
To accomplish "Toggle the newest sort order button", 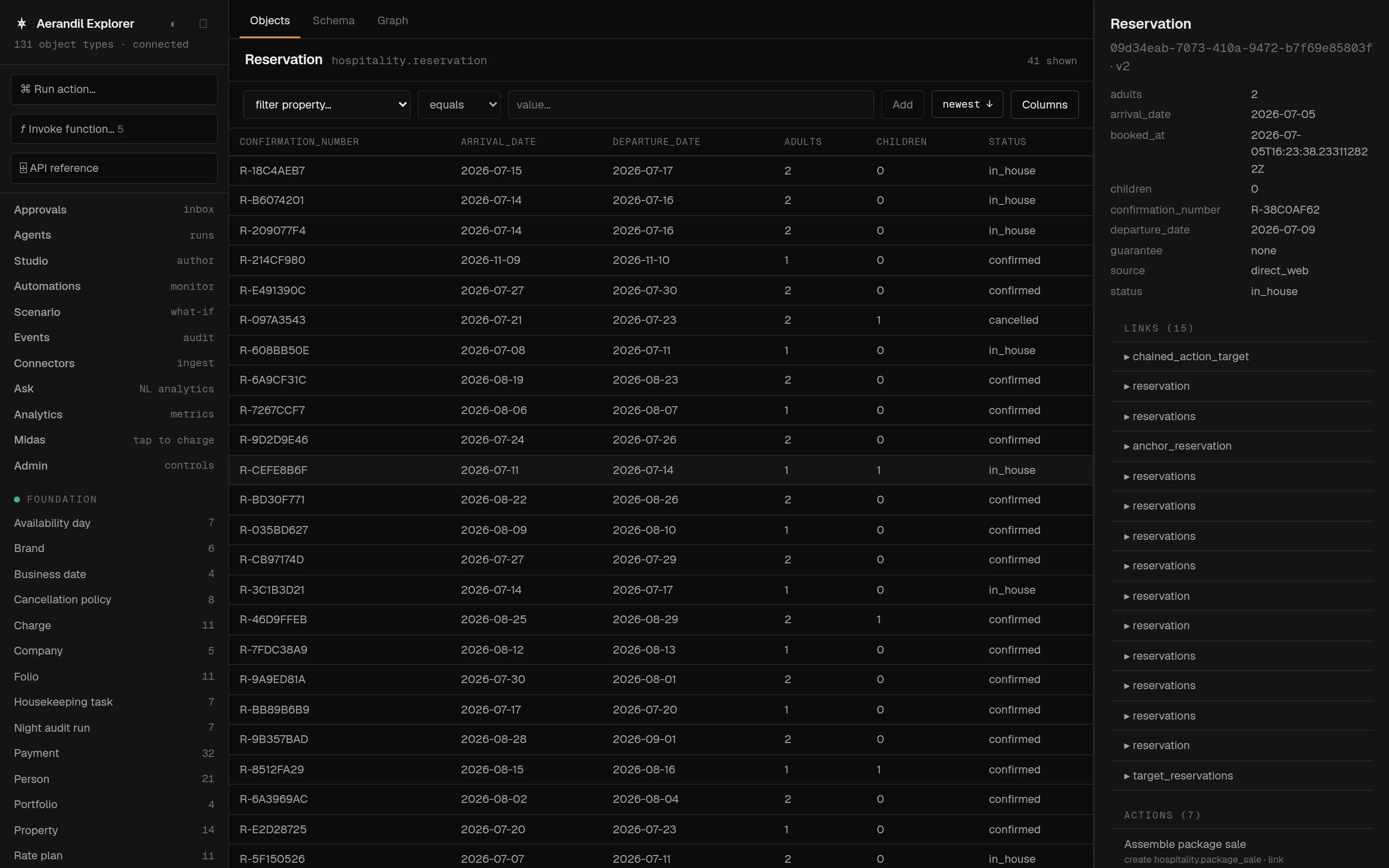I will click(x=967, y=104).
